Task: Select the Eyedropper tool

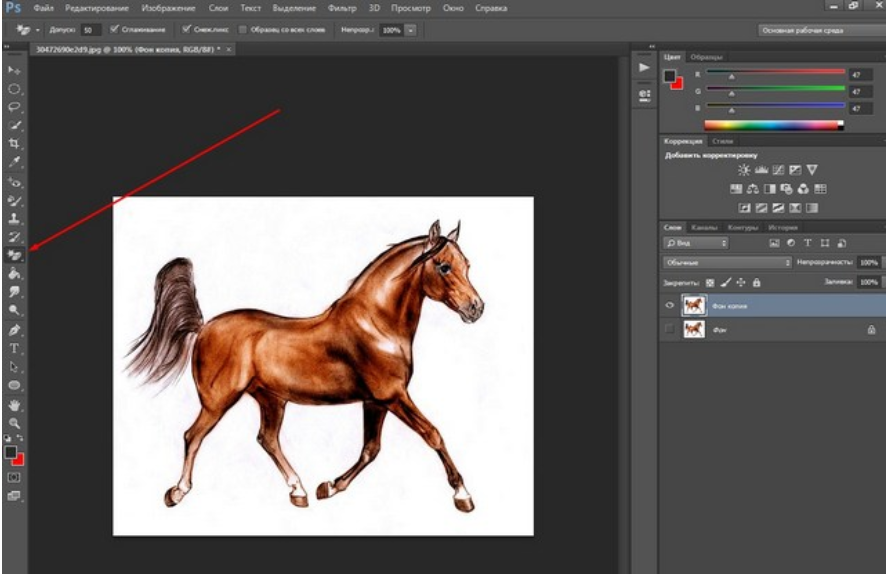Action: point(15,162)
